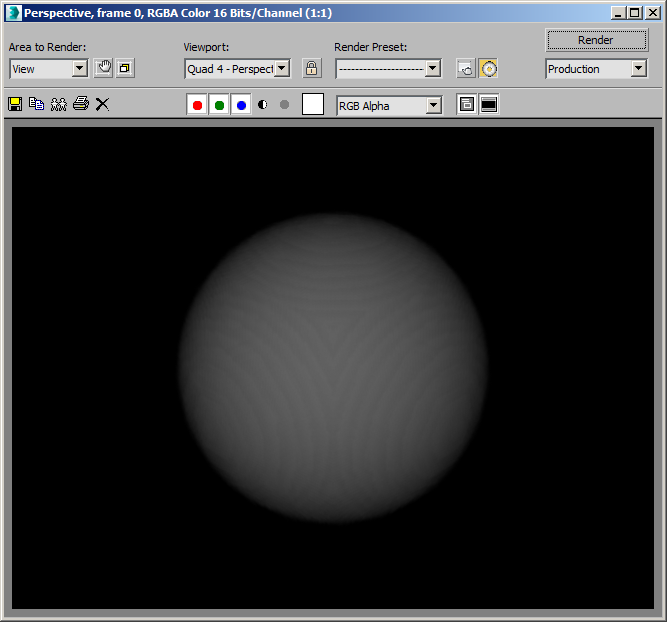Minimize the rendered frame window
The width and height of the screenshot is (667, 622).
[x=619, y=13]
